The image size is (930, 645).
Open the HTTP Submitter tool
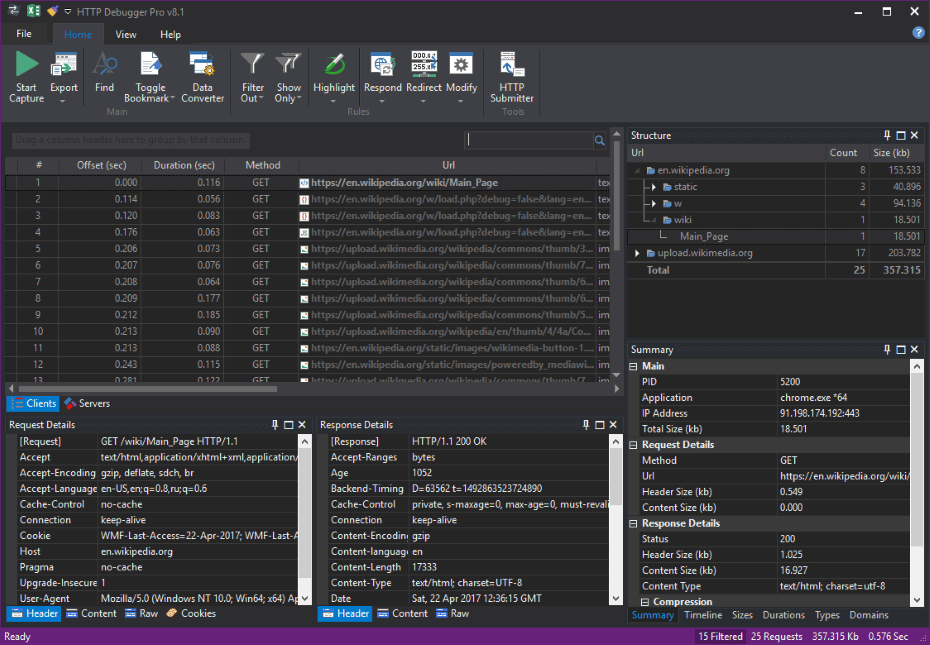tap(512, 78)
